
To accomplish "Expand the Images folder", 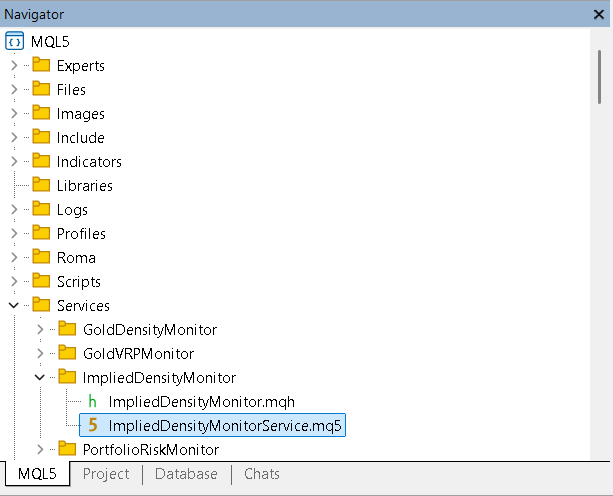I will pos(14,113).
